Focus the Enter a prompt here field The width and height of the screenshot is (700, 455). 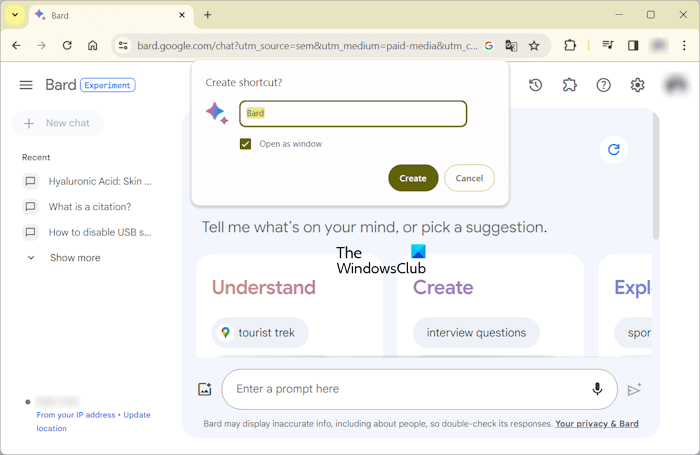(x=420, y=389)
